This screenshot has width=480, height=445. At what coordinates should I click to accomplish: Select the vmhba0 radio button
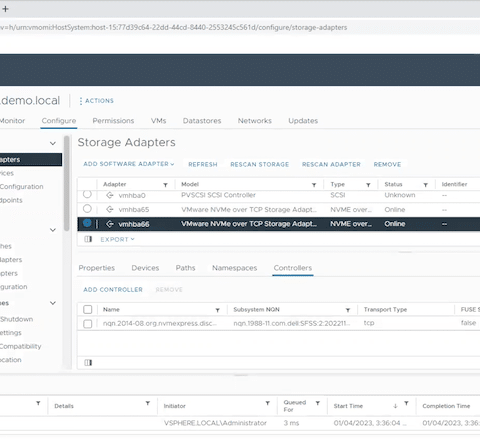pyautogui.click(x=87, y=194)
